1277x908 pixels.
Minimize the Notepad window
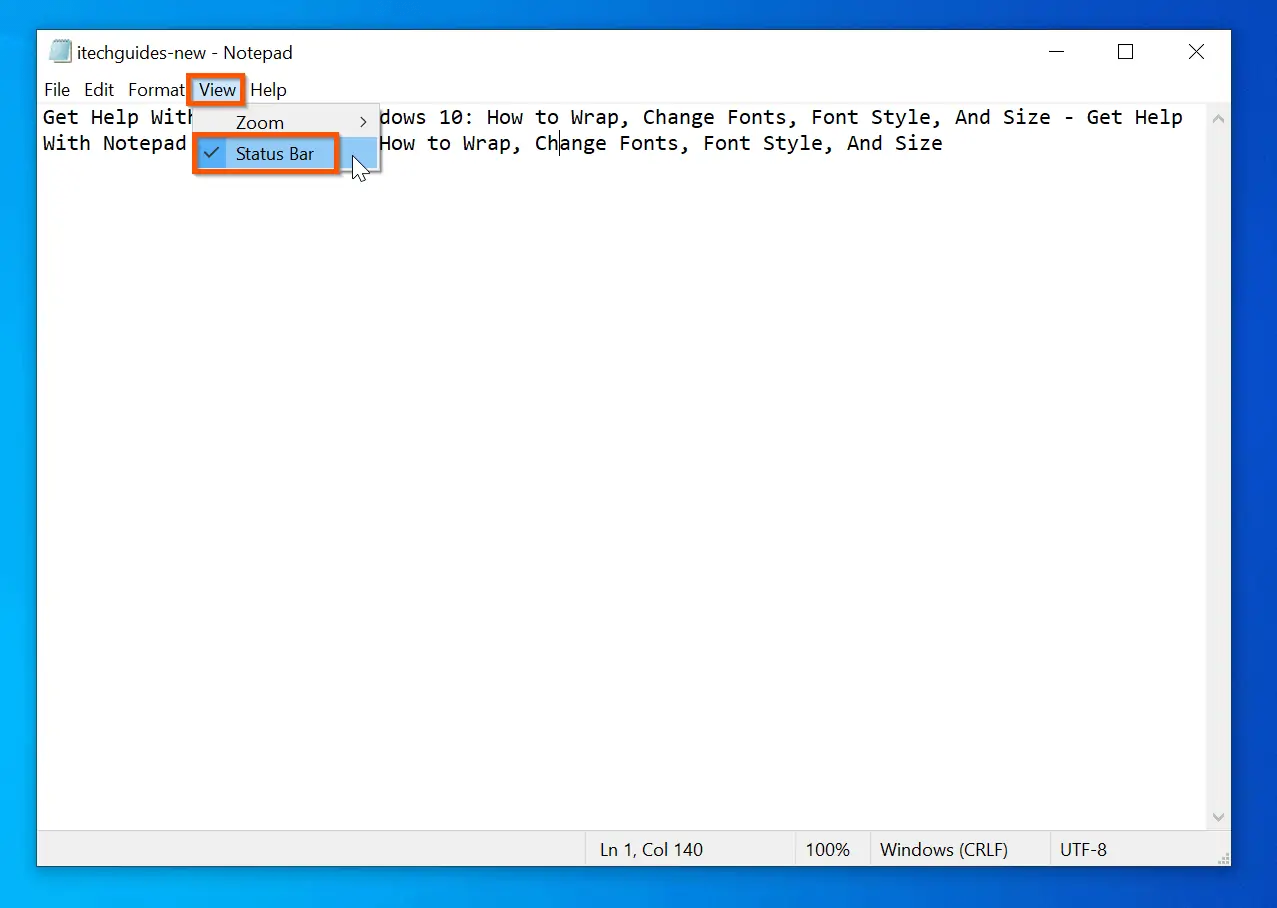point(1055,52)
